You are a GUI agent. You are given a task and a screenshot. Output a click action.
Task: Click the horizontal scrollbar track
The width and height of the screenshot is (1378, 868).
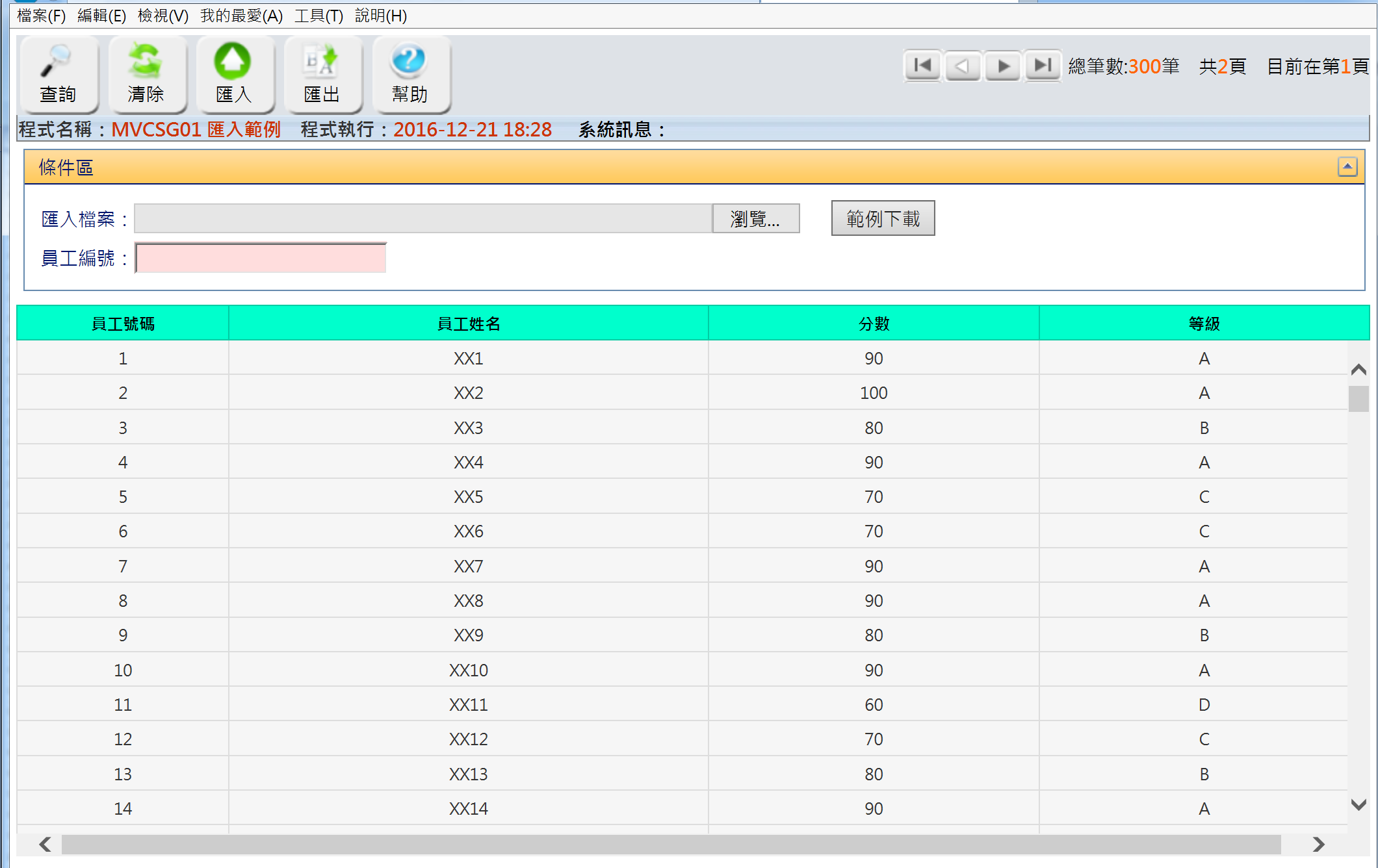point(671,845)
